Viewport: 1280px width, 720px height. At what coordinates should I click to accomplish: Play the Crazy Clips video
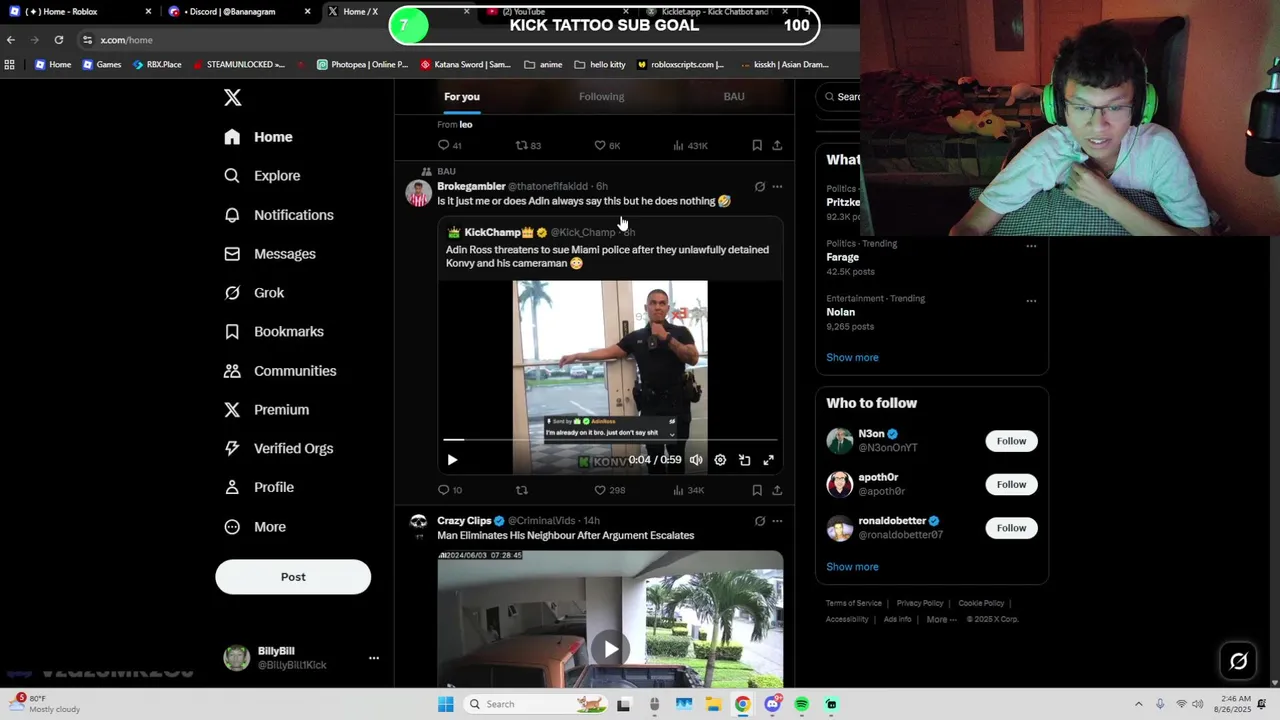(x=610, y=648)
